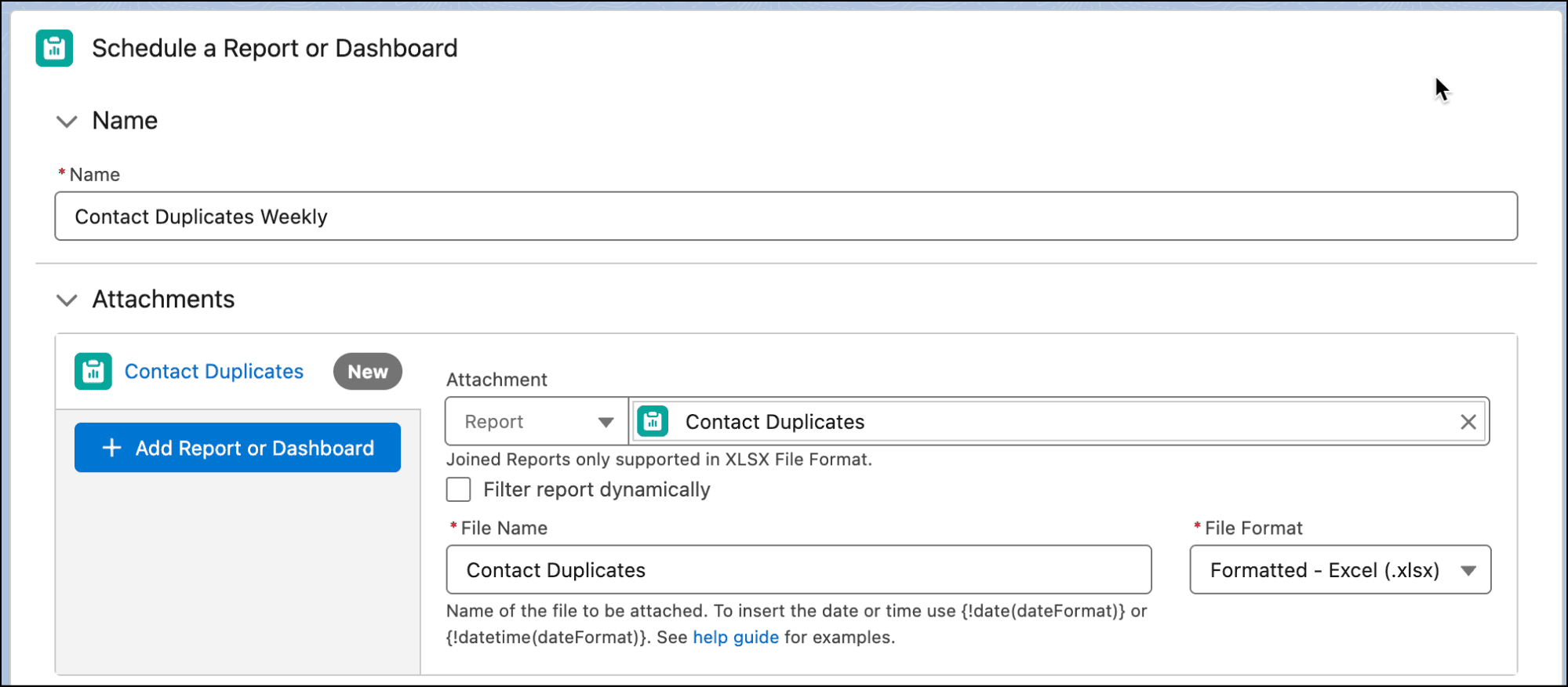
Task: Click the Schedule a Report or Dashboard title
Action: [275, 49]
